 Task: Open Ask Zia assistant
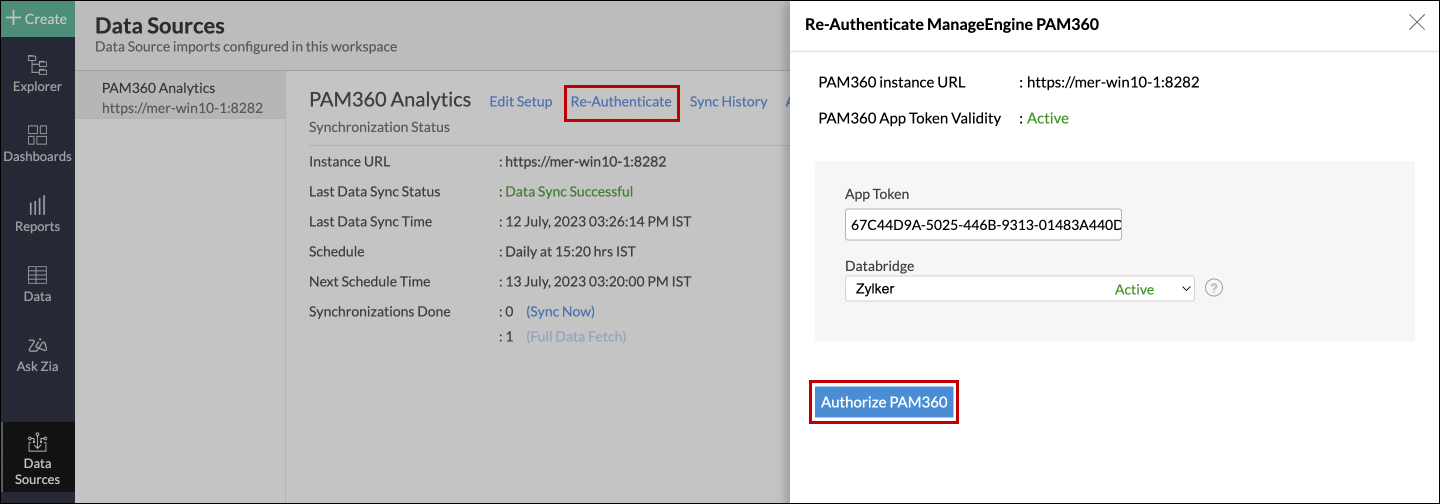[x=37, y=354]
